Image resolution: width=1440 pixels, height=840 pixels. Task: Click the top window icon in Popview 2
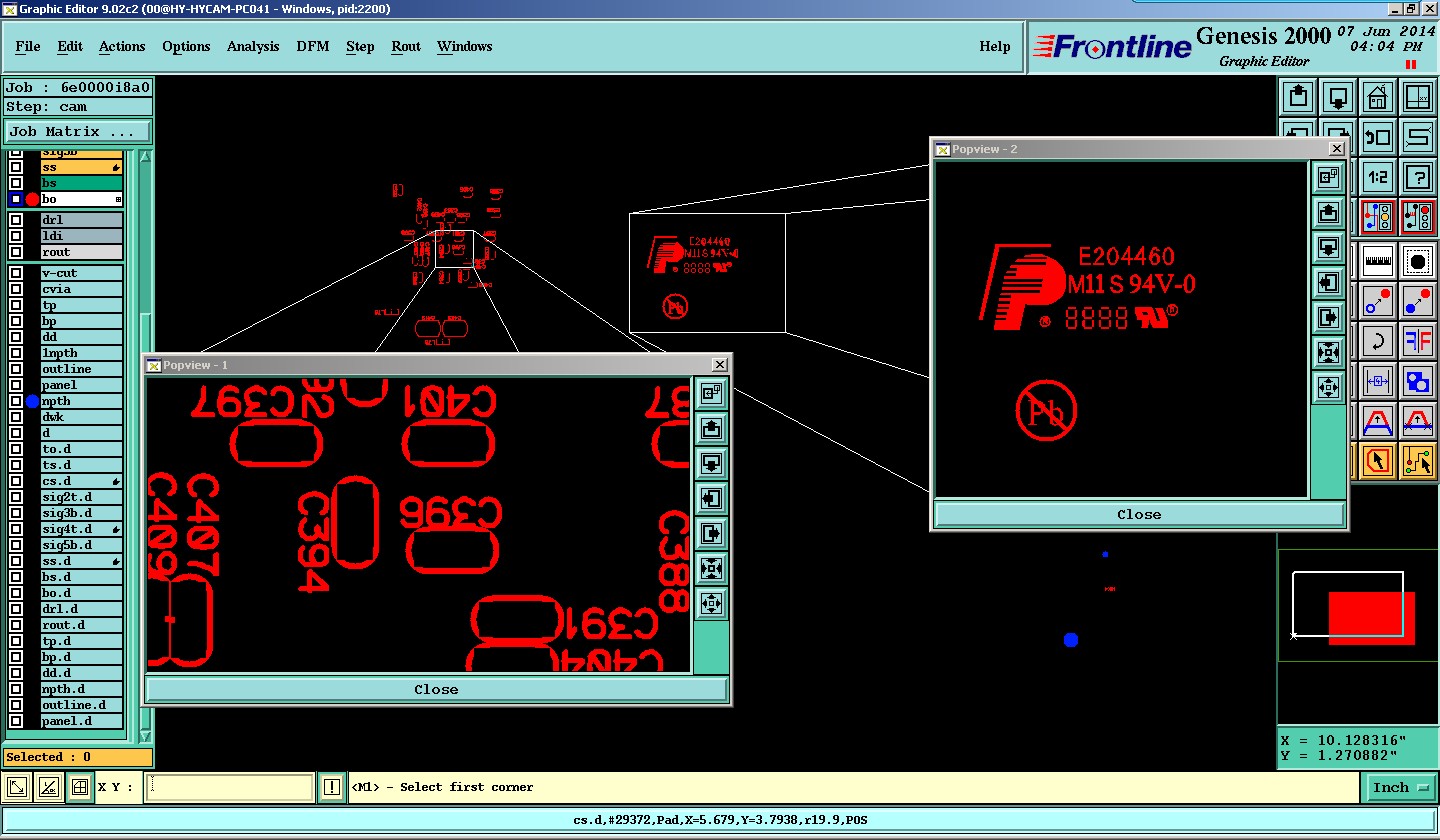1328,178
